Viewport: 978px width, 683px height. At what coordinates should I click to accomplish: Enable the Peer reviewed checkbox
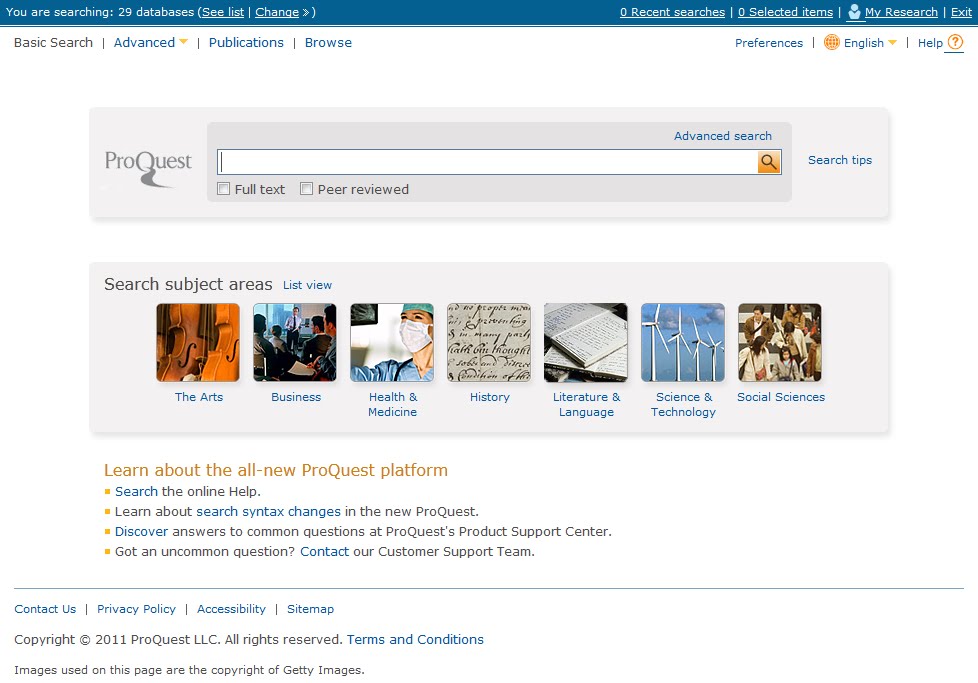click(x=306, y=188)
